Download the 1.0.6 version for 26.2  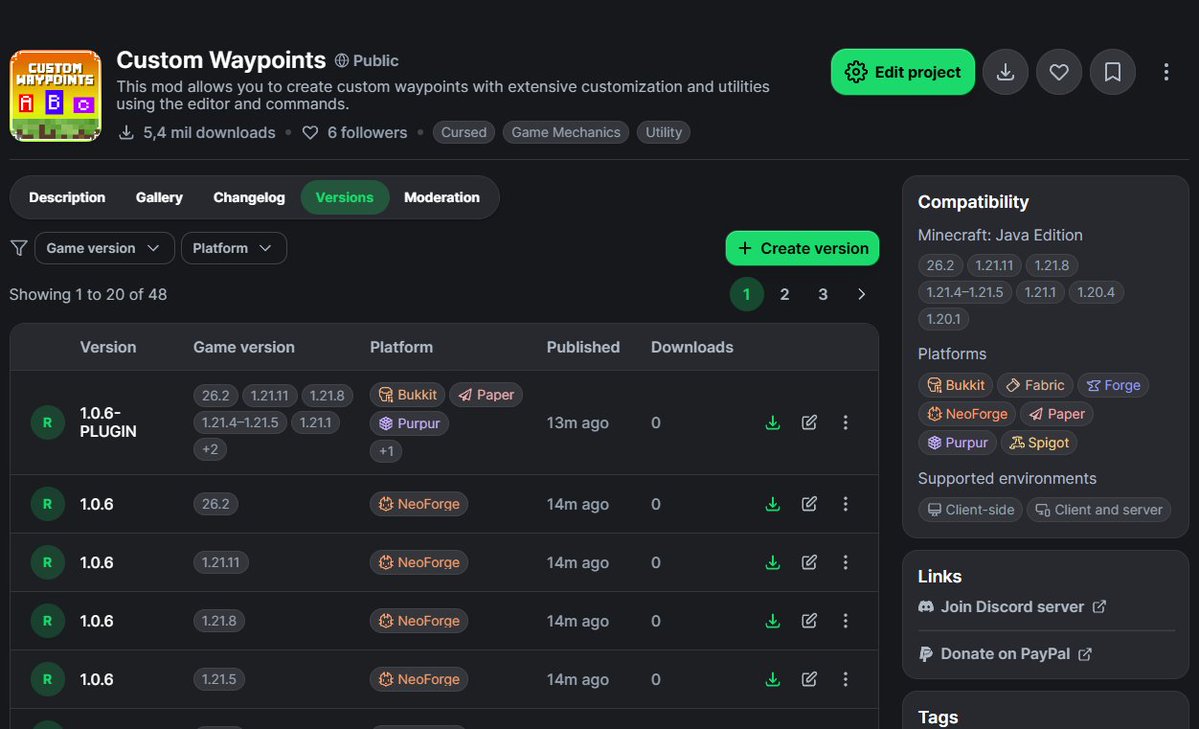773,504
